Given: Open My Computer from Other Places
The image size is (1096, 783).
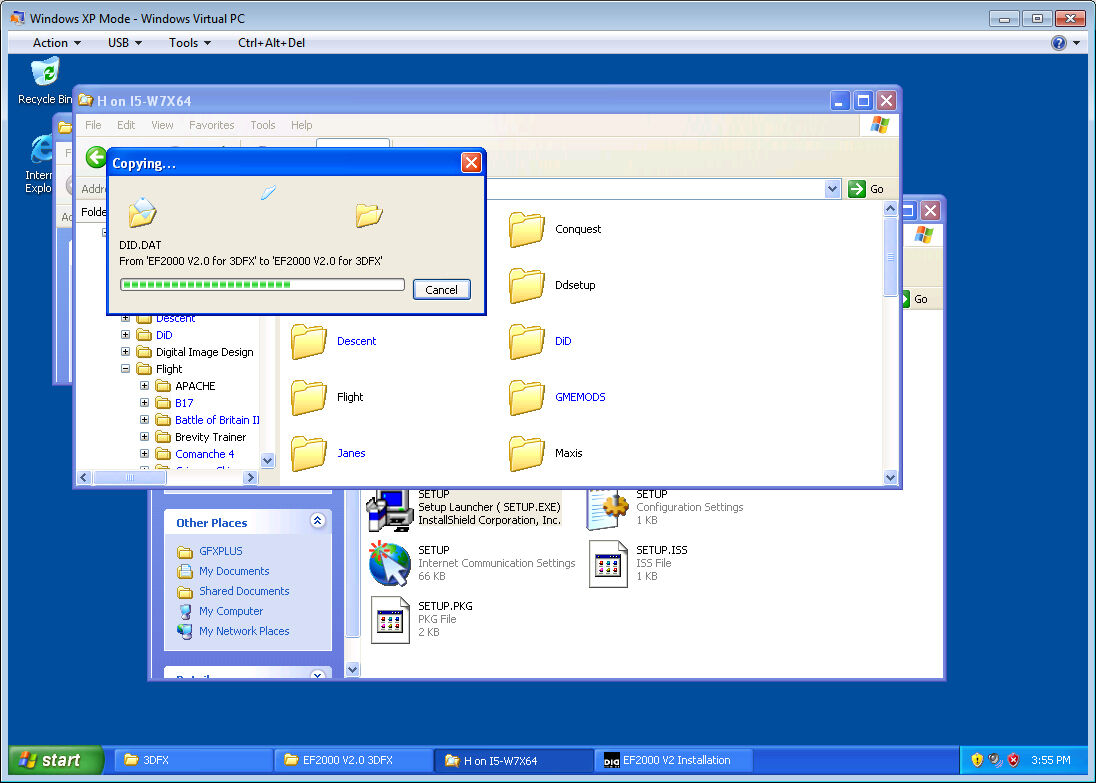Looking at the screenshot, I should 220,611.
